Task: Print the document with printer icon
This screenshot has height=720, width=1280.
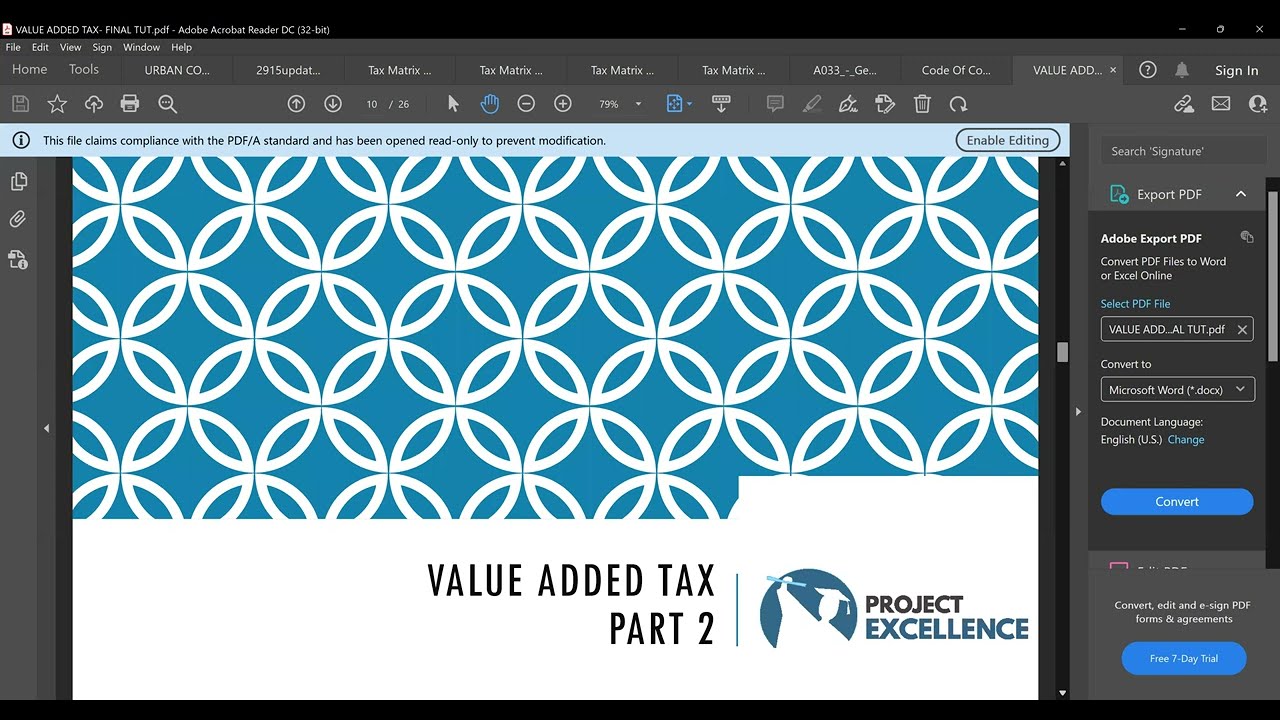Action: pyautogui.click(x=130, y=104)
